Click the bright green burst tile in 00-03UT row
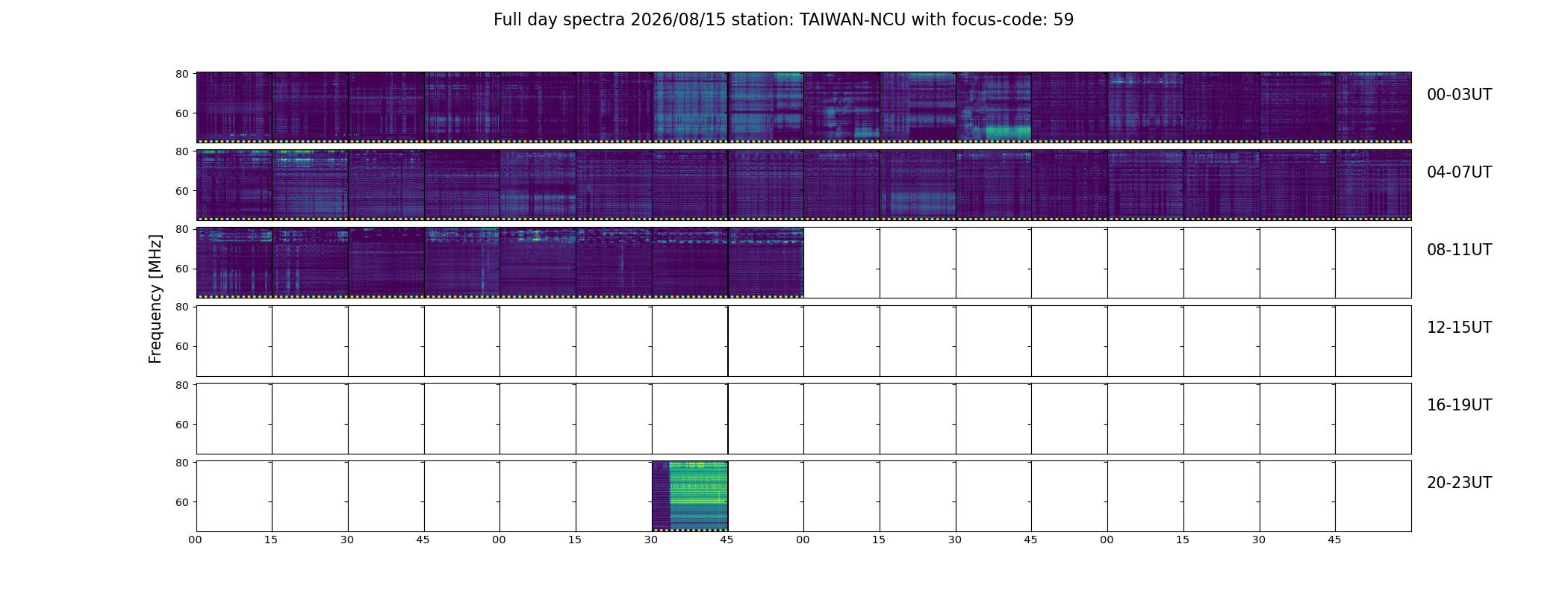Image resolution: width=1568 pixels, height=597 pixels. pos(994,107)
